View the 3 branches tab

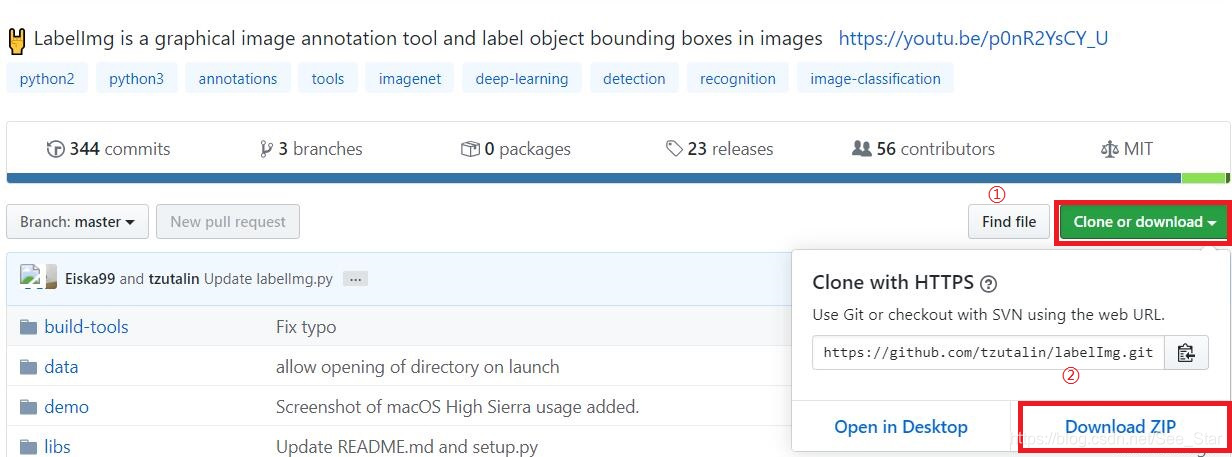click(x=310, y=149)
